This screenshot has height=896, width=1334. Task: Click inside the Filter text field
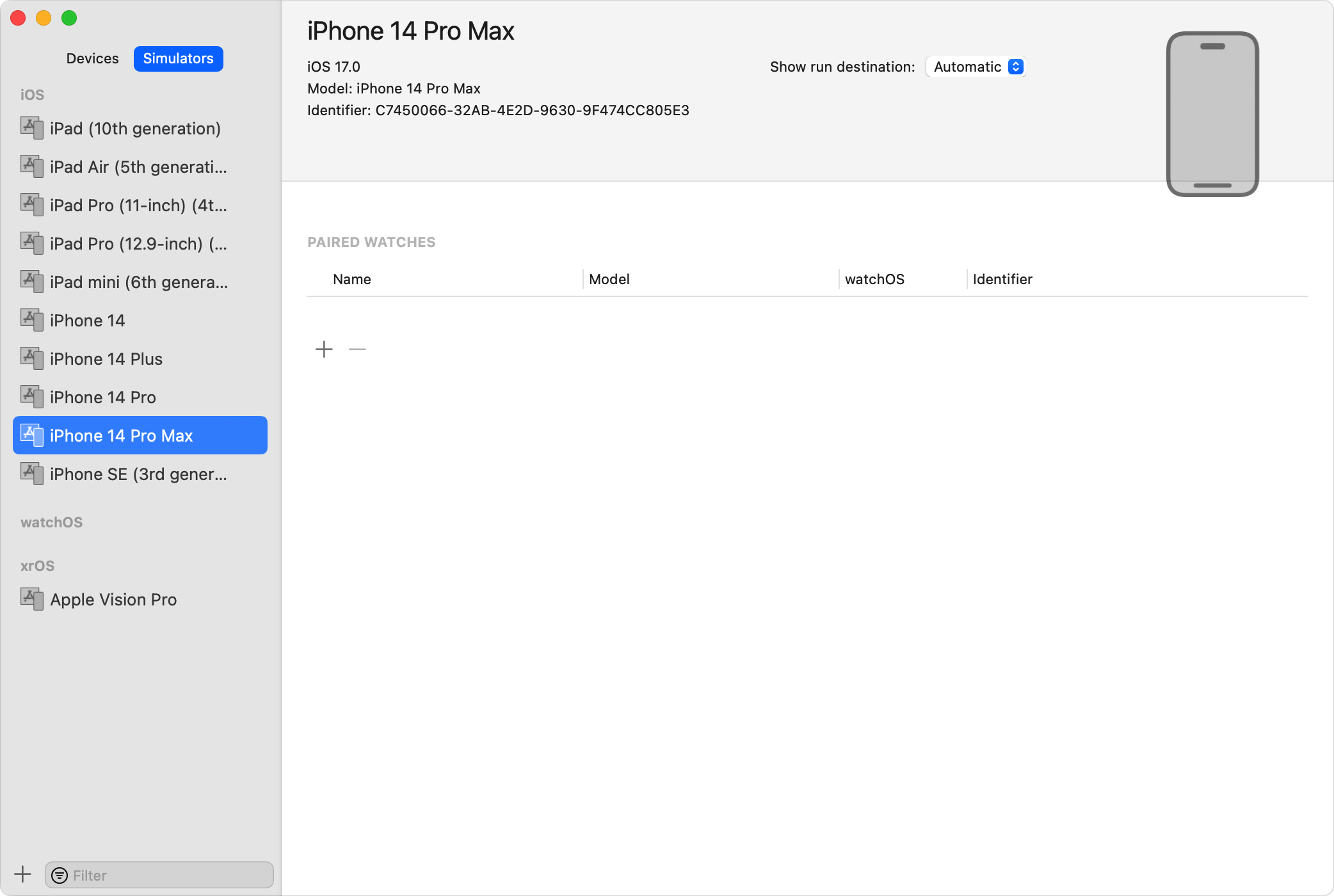pos(166,876)
